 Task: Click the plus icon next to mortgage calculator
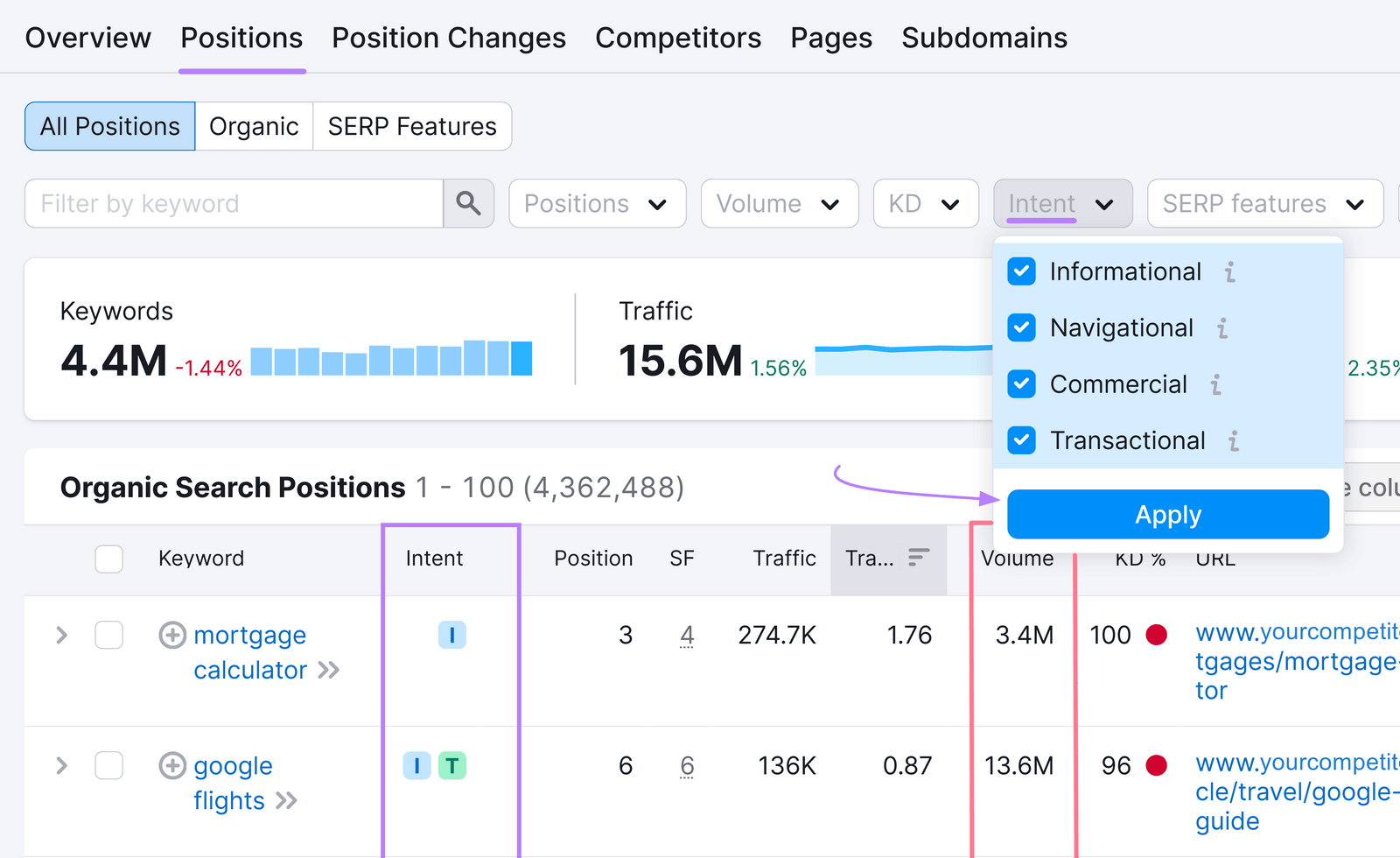click(172, 635)
